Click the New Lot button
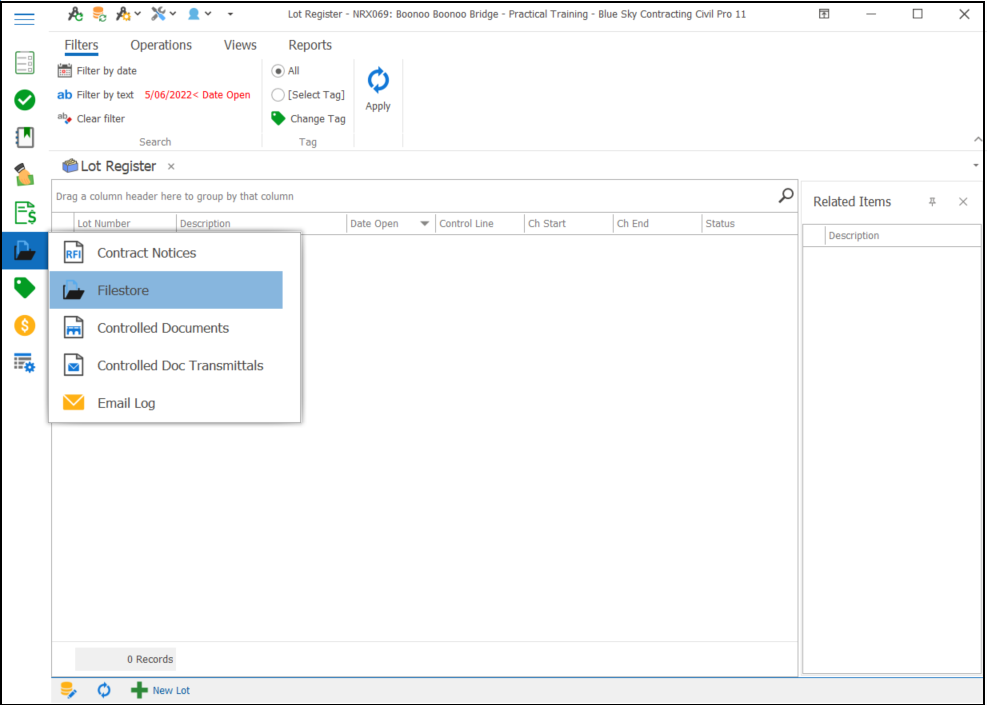The height and width of the screenshot is (705, 987). tap(161, 690)
